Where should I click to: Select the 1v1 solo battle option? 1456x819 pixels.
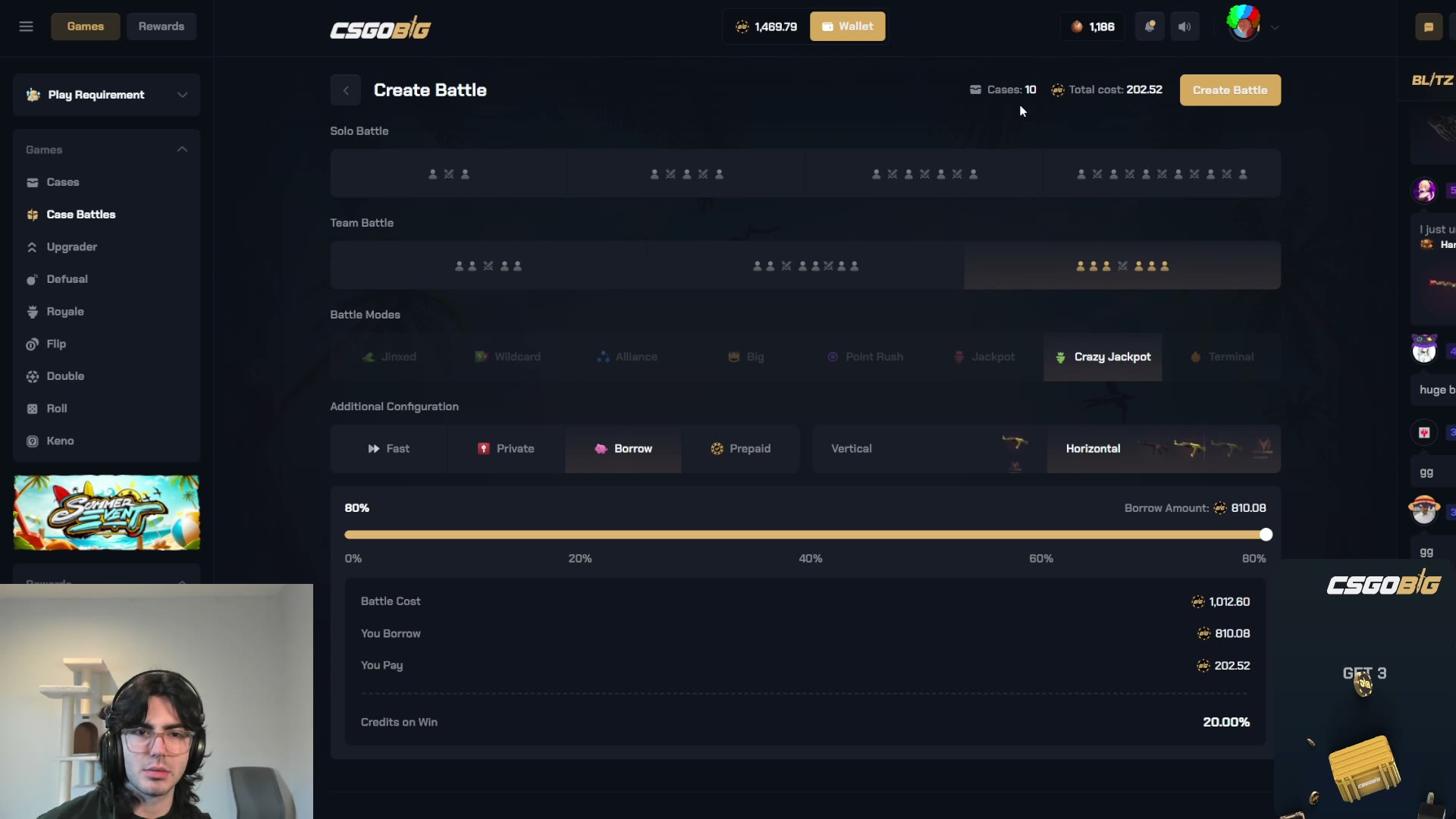click(449, 174)
